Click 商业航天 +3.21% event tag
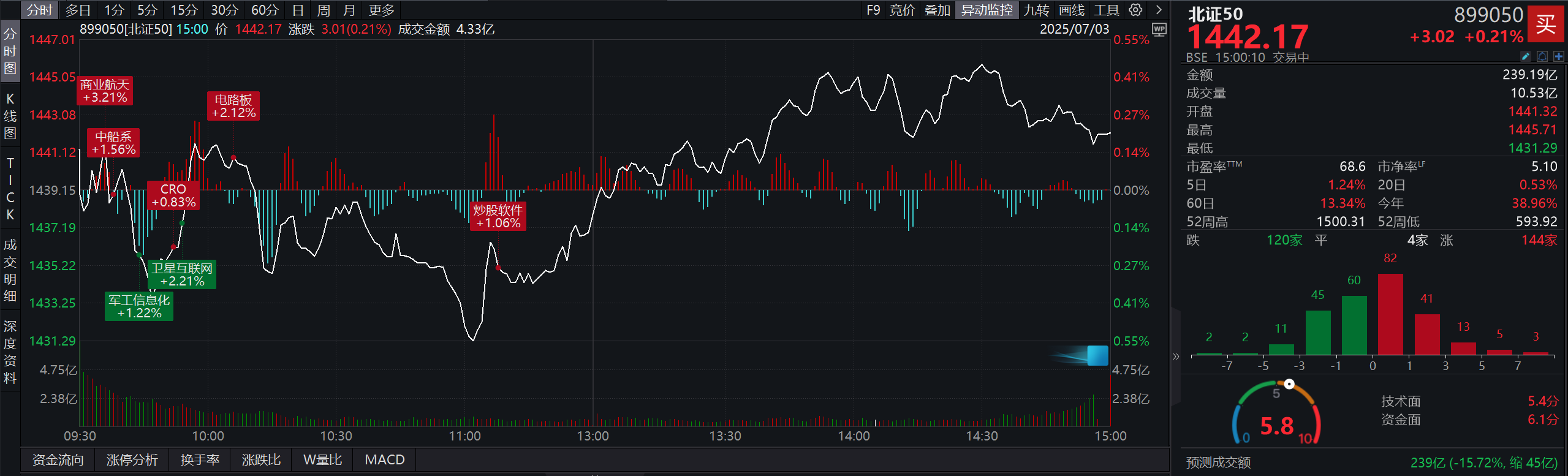Screen dimensions: 1568x476 coord(105,91)
